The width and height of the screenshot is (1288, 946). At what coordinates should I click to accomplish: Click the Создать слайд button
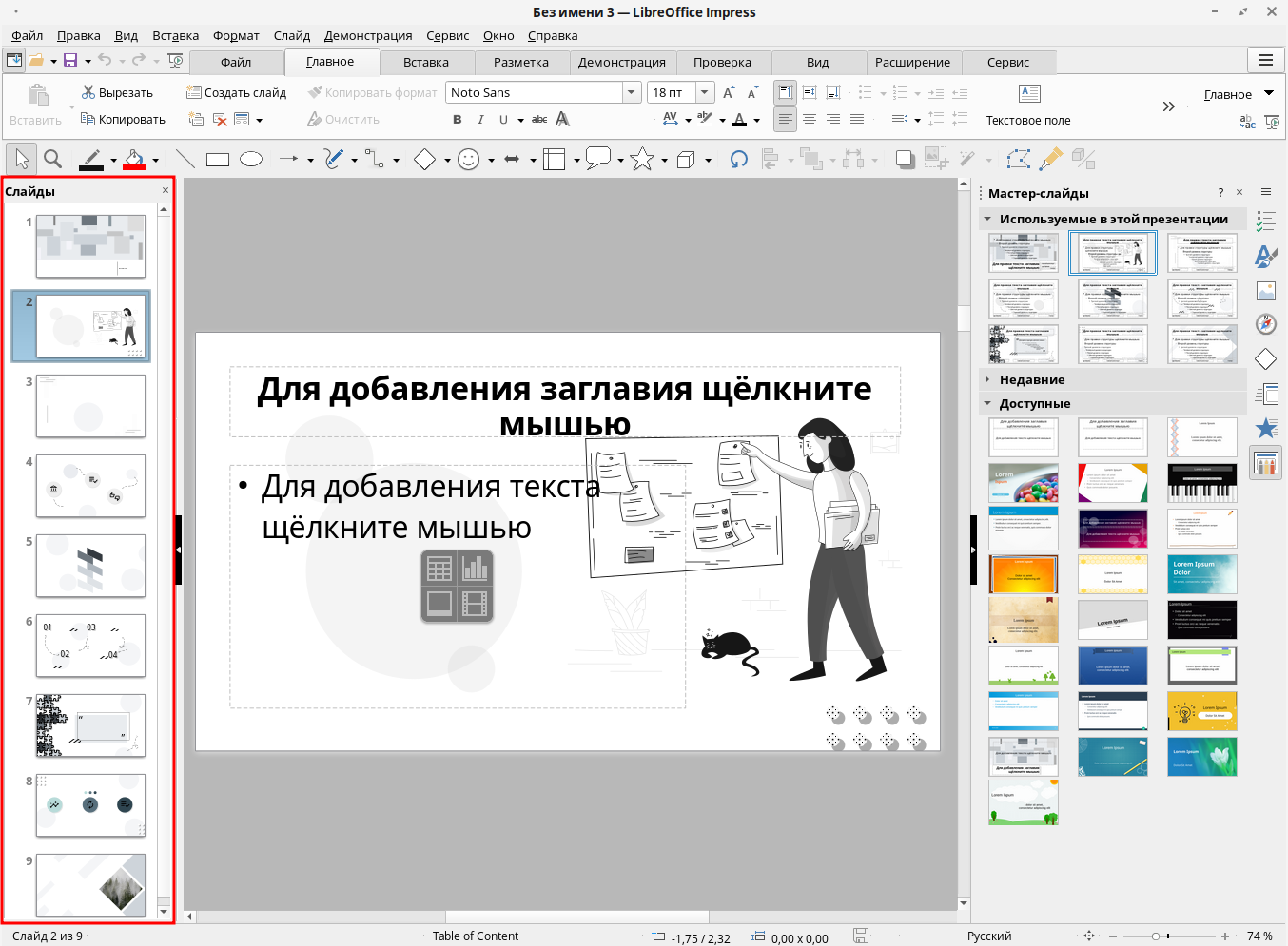pyautogui.click(x=236, y=92)
